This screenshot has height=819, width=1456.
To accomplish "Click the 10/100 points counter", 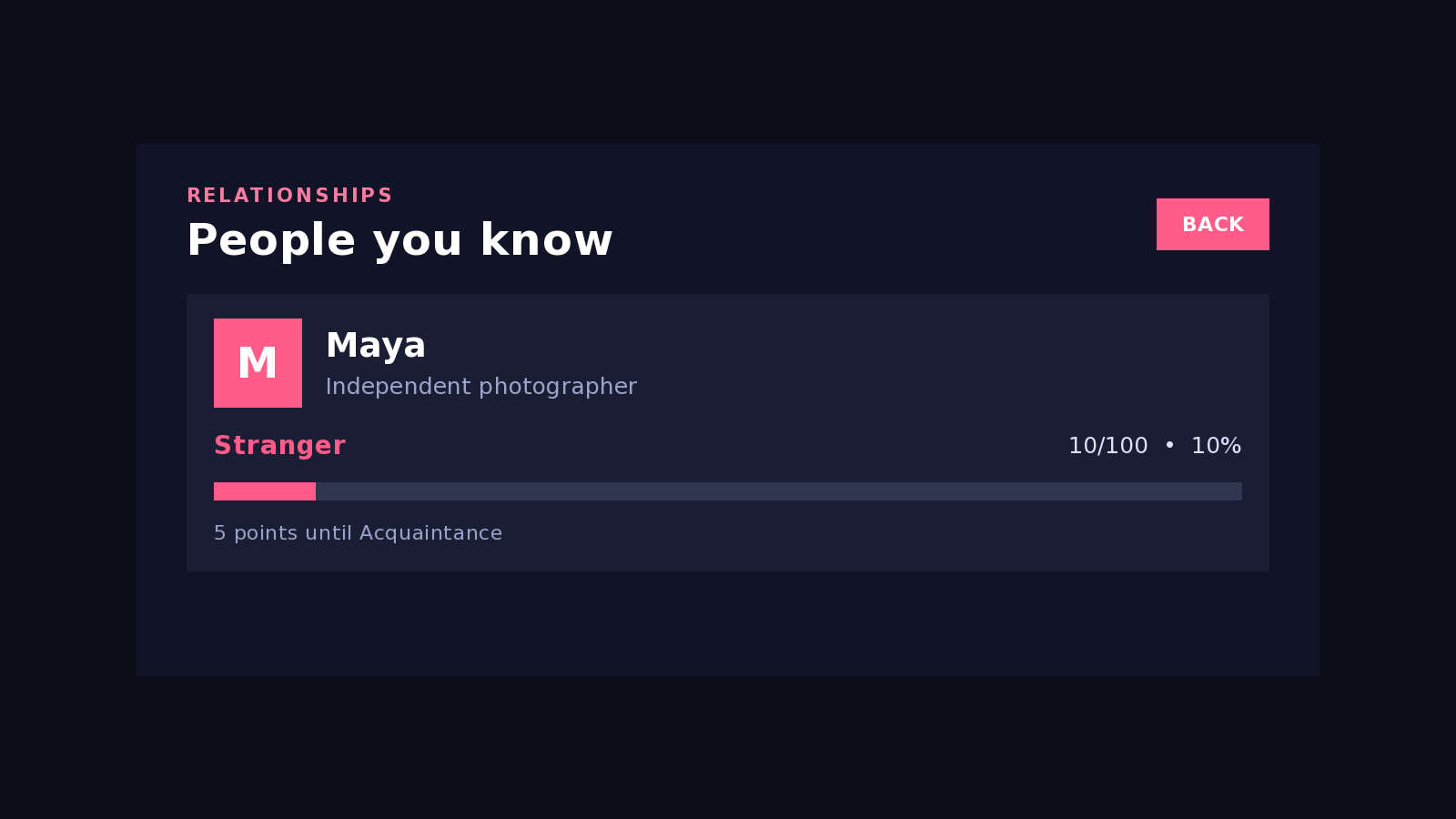I will tap(1107, 446).
